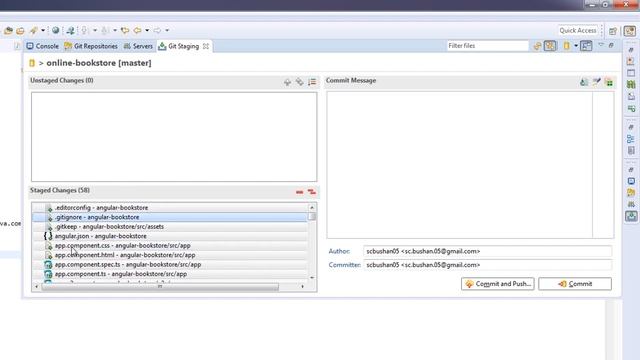Click the toolbar icon right of globe

[70, 30]
